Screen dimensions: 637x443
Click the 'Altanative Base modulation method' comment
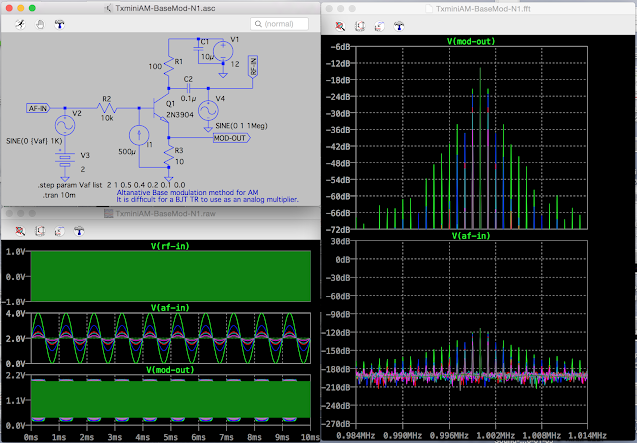[187, 192]
